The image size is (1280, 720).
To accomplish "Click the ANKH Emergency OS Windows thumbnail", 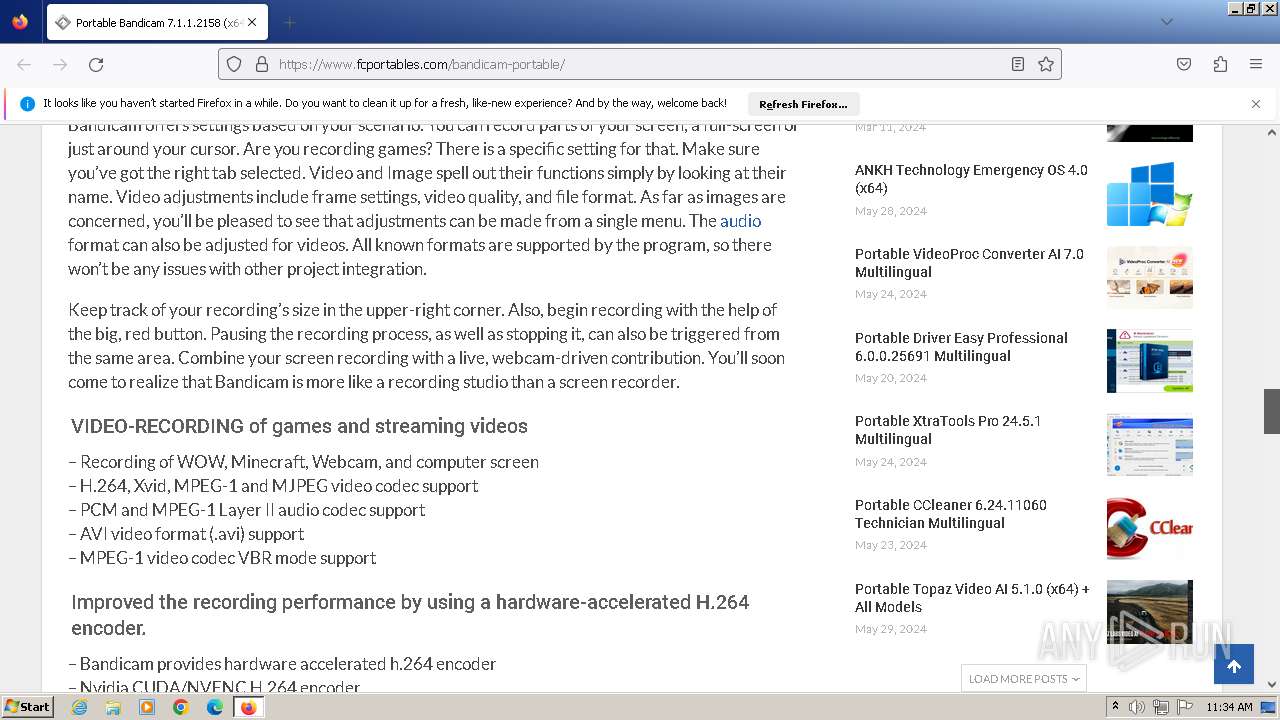I will pyautogui.click(x=1150, y=194).
